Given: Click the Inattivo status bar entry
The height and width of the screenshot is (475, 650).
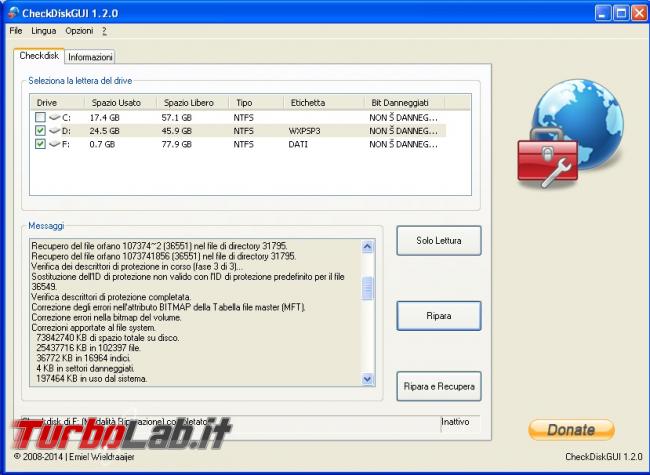Looking at the screenshot, I should pyautogui.click(x=455, y=422).
